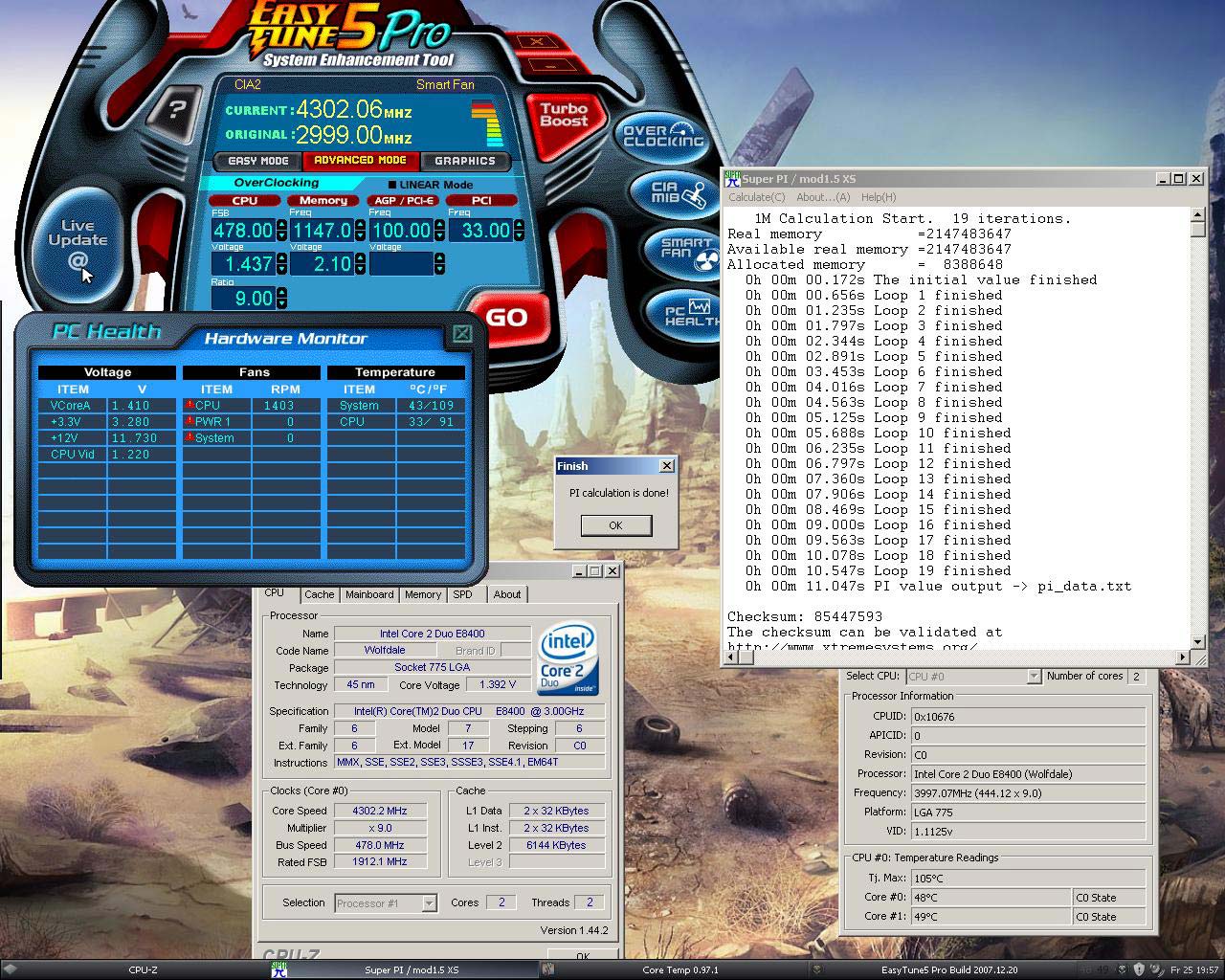The image size is (1225, 980).
Task: Close the Finish dialog
Action: point(667,466)
